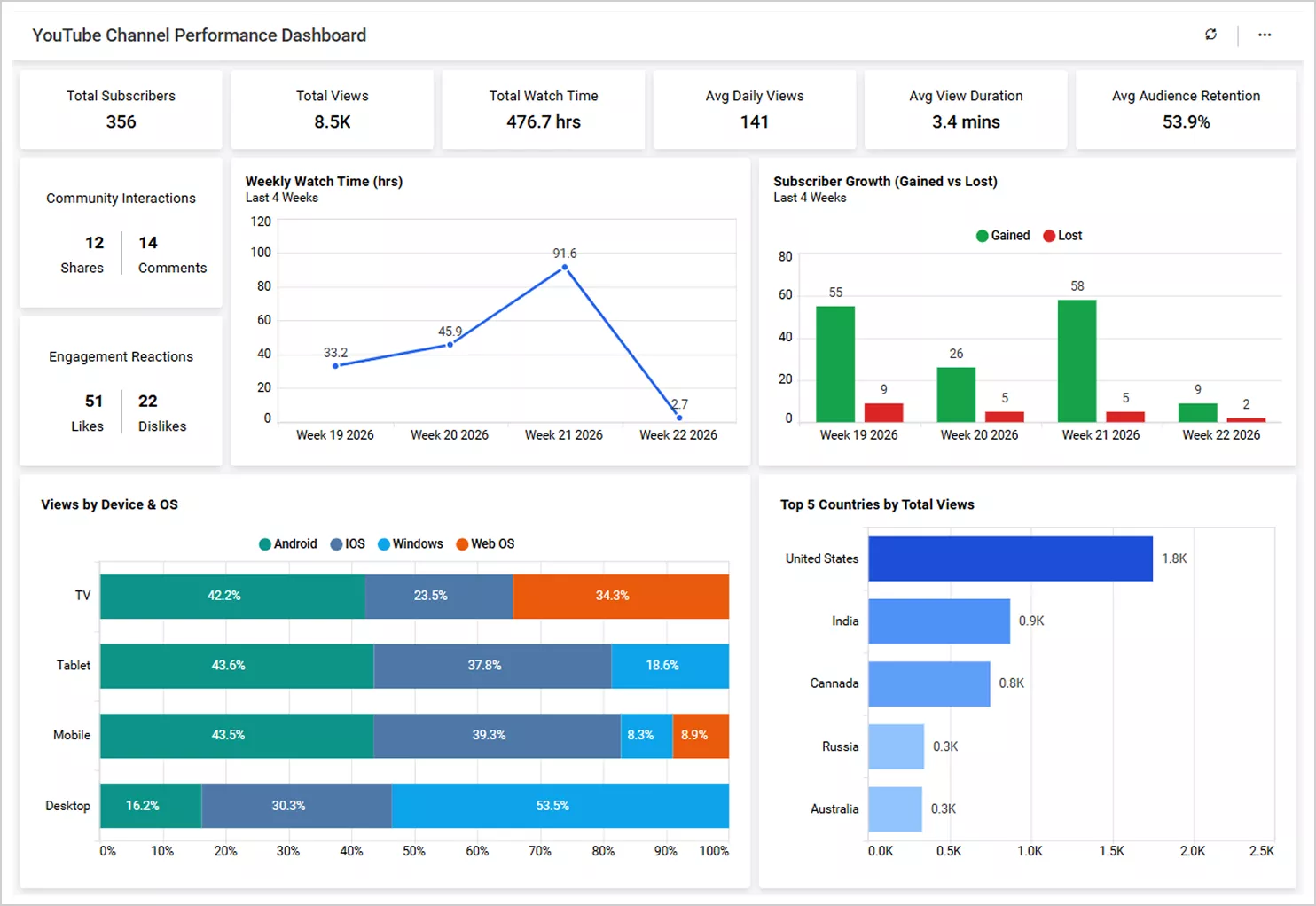Click the Tablet IOS 37.8% segment
Viewport: 1316px width, 906px height.
coord(493,666)
